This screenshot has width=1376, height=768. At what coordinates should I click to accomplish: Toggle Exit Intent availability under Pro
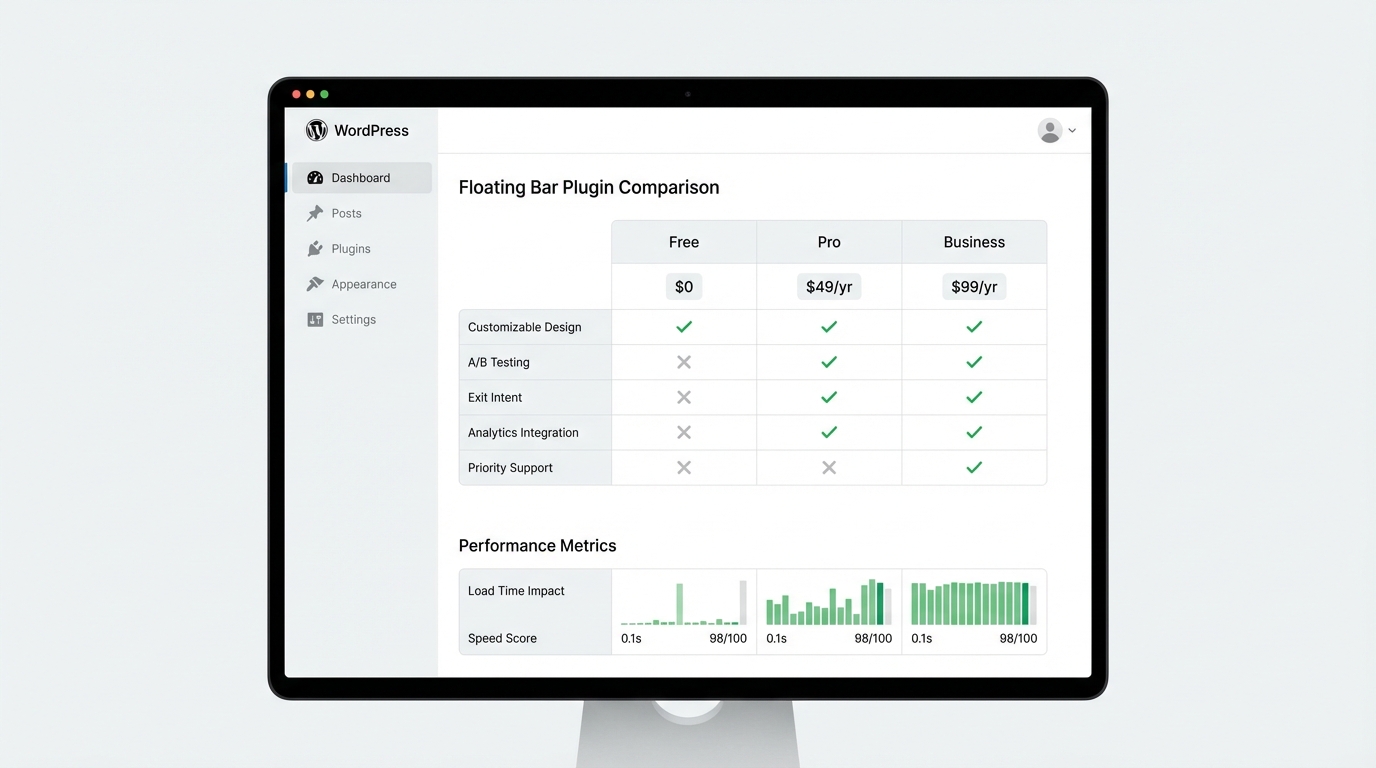tap(828, 397)
